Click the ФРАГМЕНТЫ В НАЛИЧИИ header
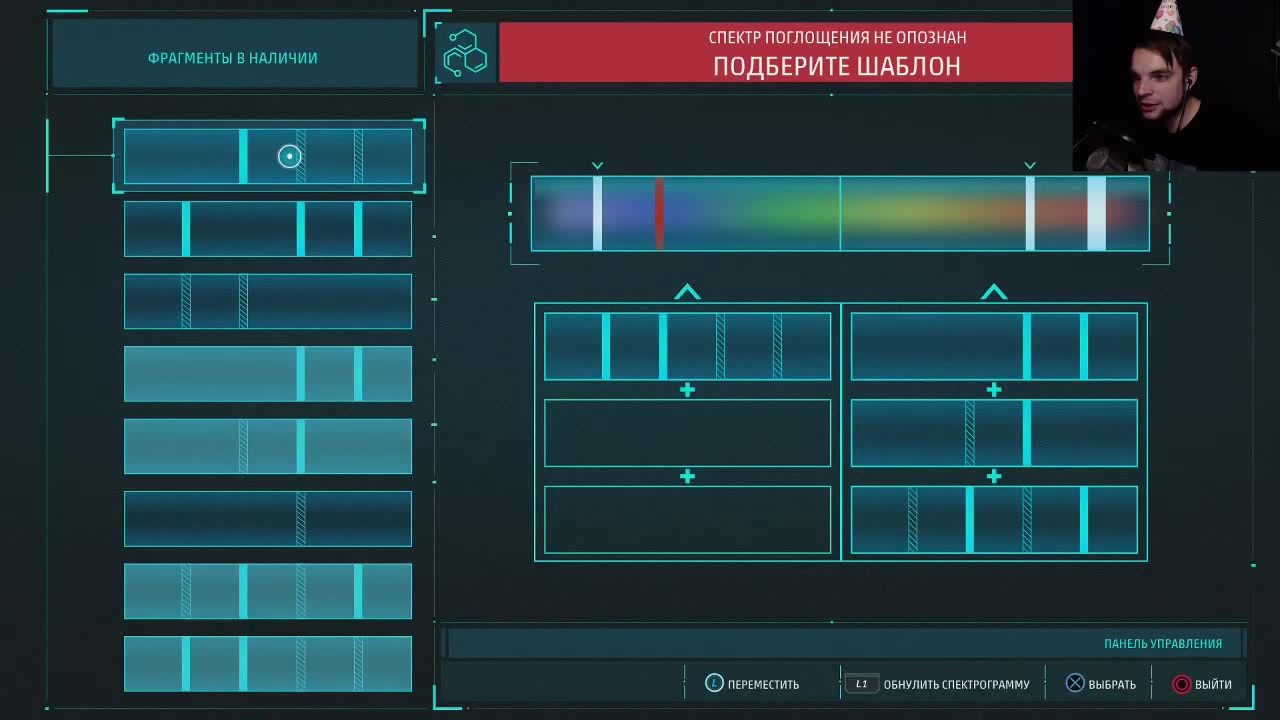Viewport: 1280px width, 720px height. pos(233,58)
